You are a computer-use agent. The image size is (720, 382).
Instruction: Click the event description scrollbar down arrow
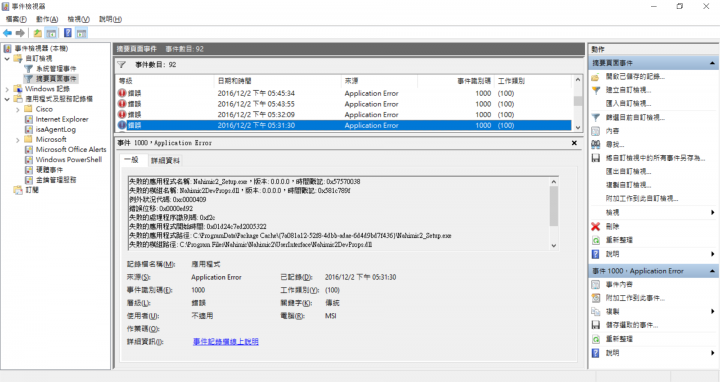click(554, 246)
